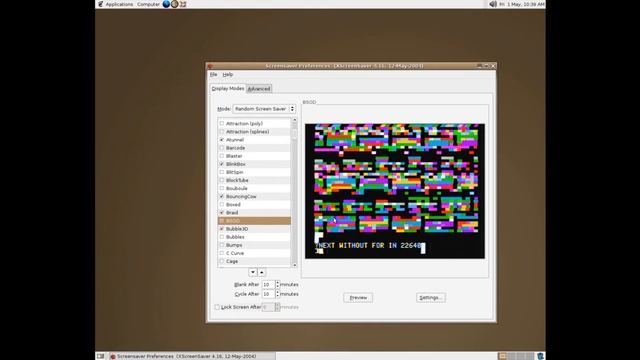Click the move-down arrow button below list

(253, 272)
